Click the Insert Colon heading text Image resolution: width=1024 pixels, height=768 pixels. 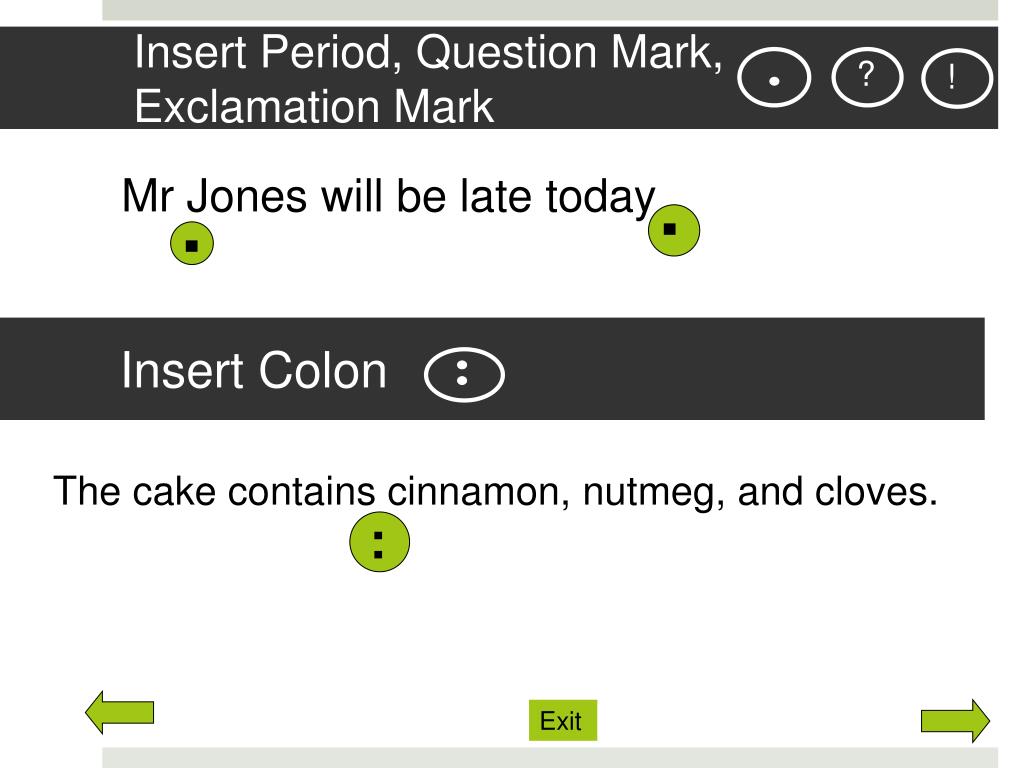[x=254, y=370]
